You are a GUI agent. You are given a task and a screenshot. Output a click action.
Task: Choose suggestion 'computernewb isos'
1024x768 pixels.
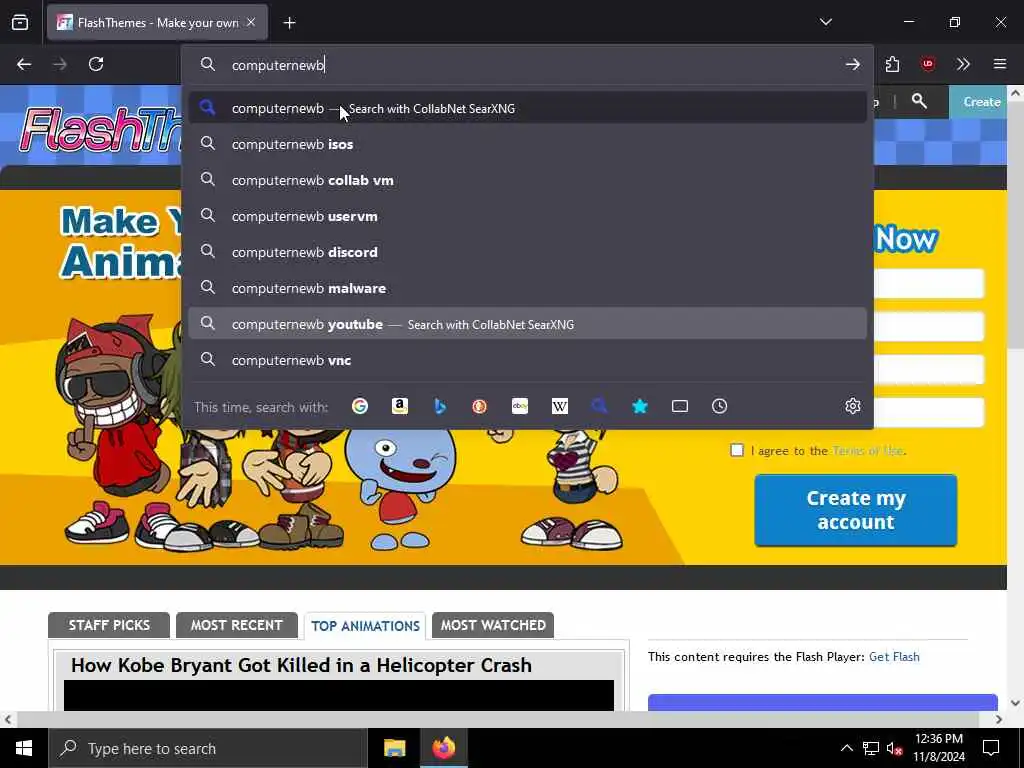pos(528,144)
